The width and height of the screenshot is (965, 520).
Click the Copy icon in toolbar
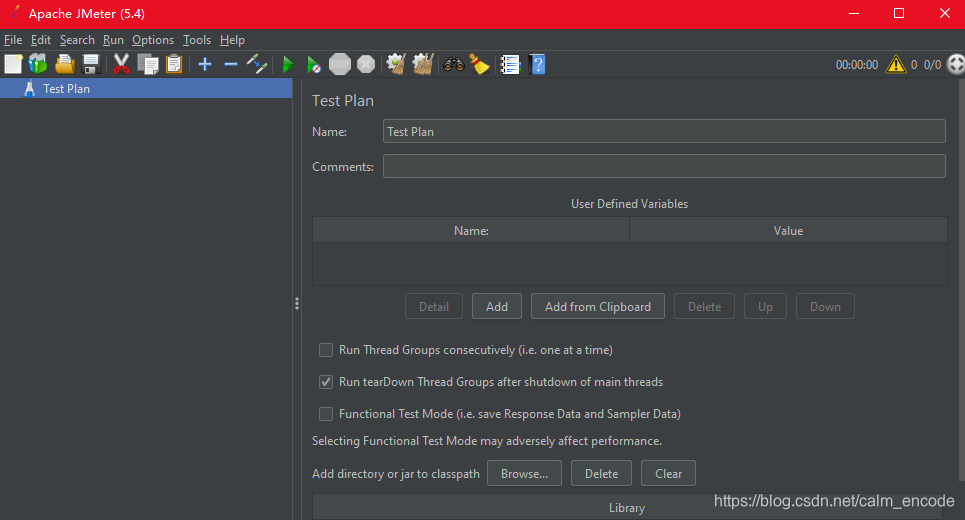click(148, 64)
